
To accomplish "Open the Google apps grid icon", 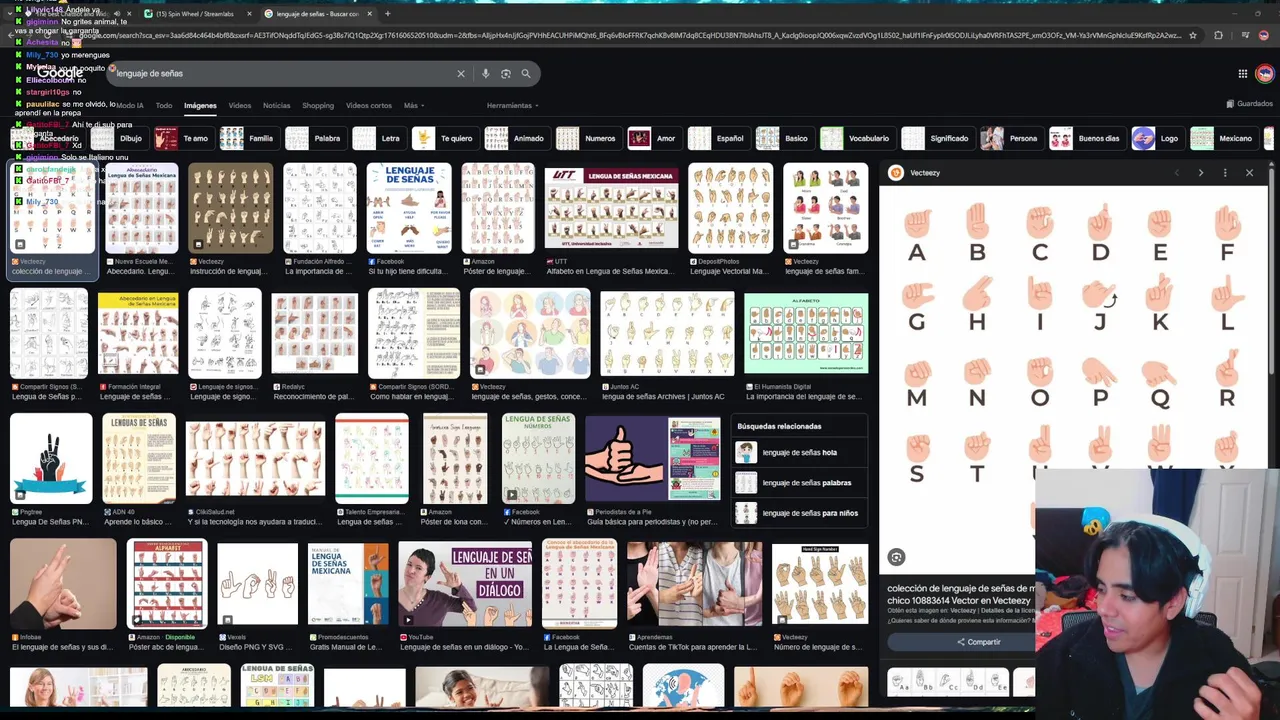I will pyautogui.click(x=1243, y=73).
